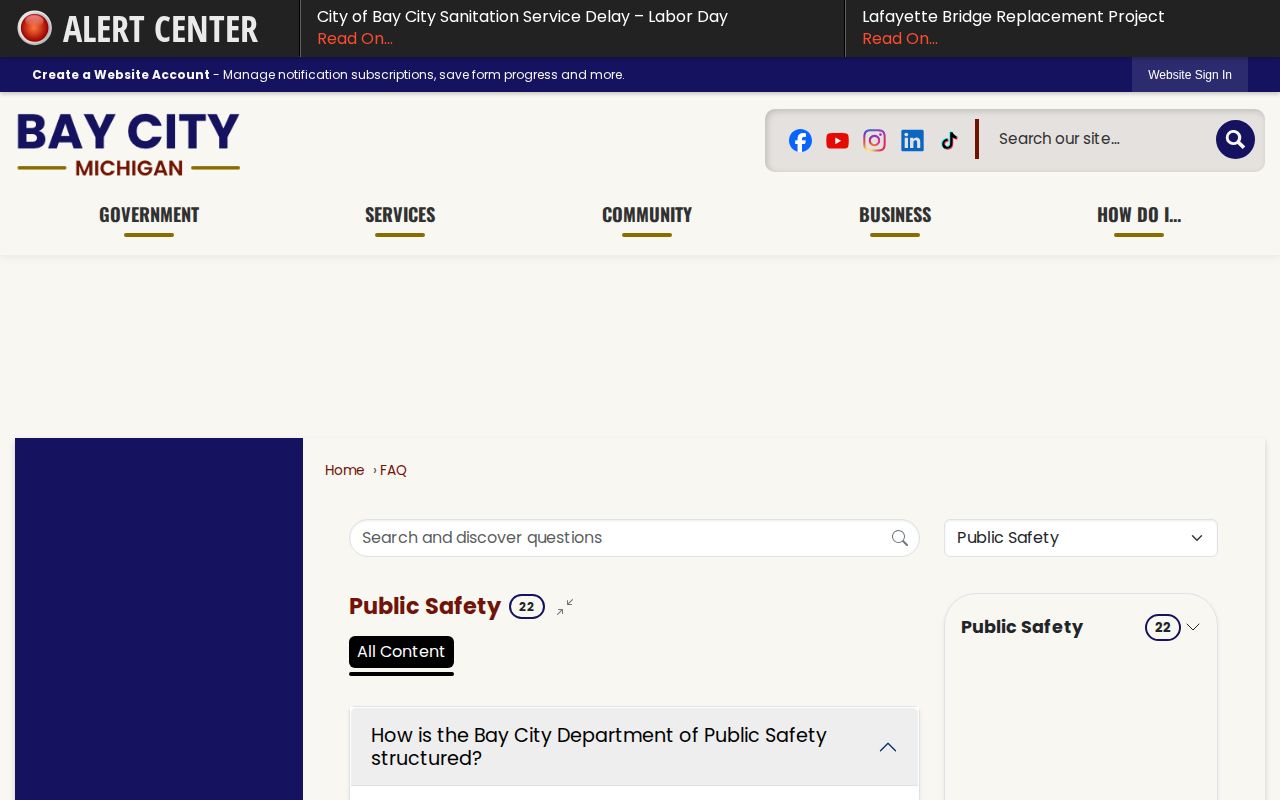1280x800 pixels.
Task: Click the Bay City Michigan logo
Action: point(128,144)
